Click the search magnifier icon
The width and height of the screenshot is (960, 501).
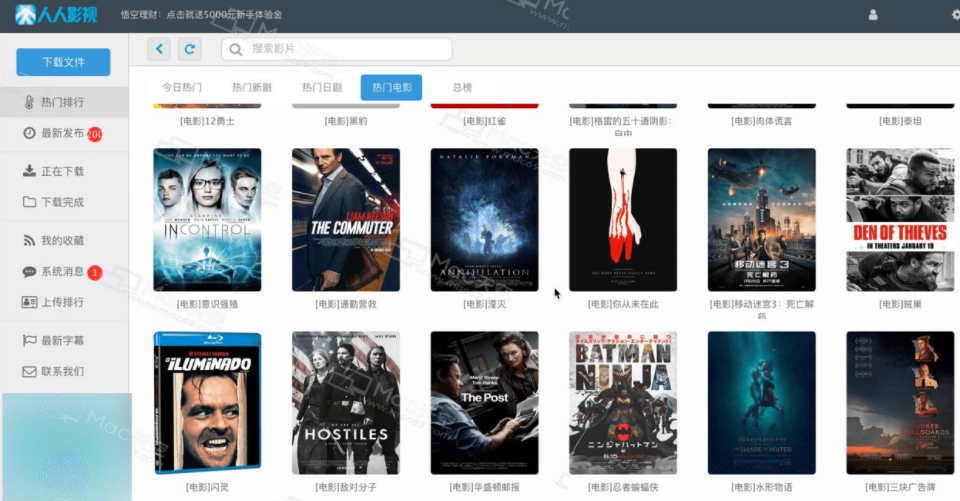236,49
